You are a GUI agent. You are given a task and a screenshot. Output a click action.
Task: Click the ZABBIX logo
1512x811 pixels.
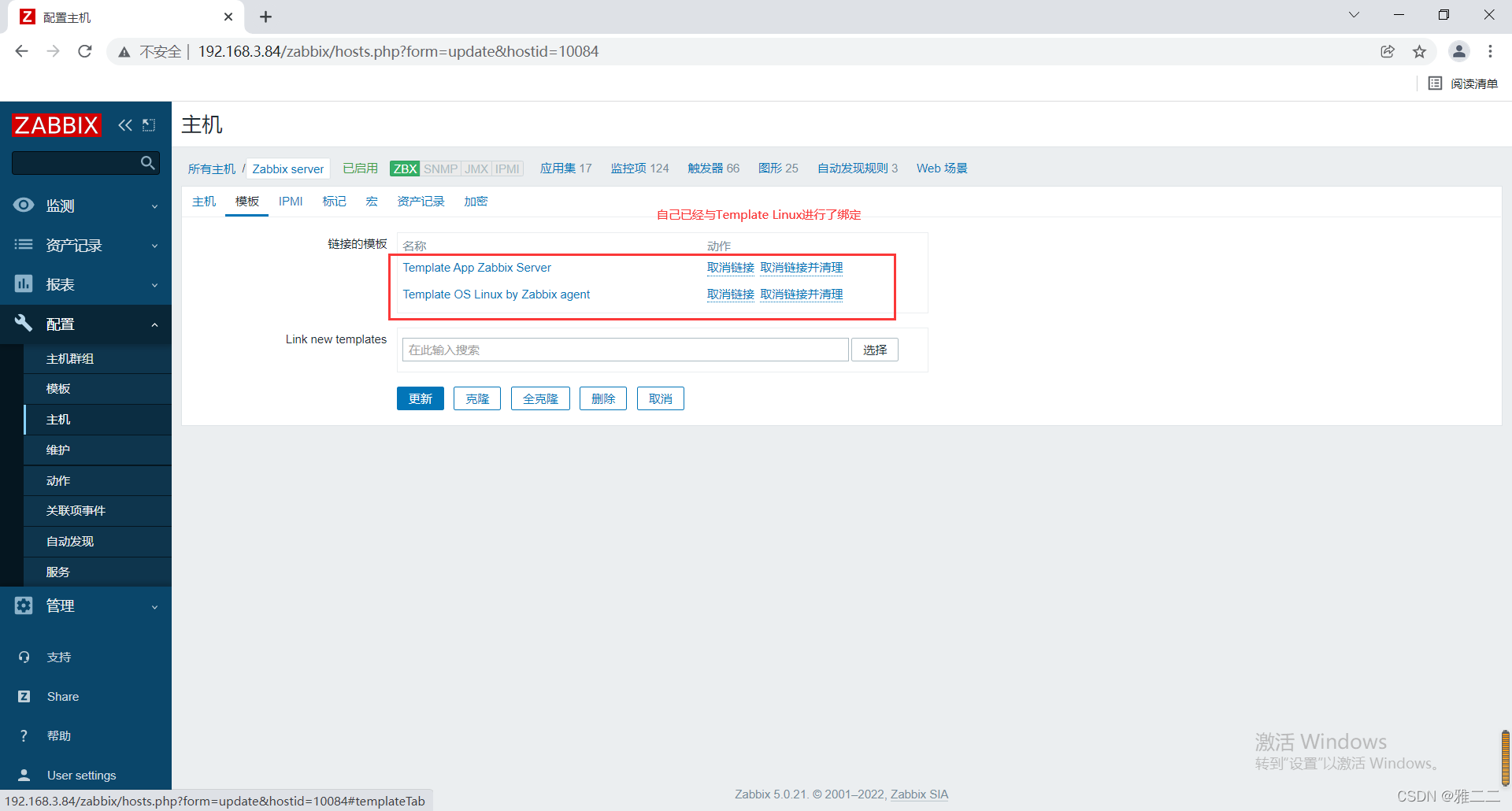pos(57,125)
